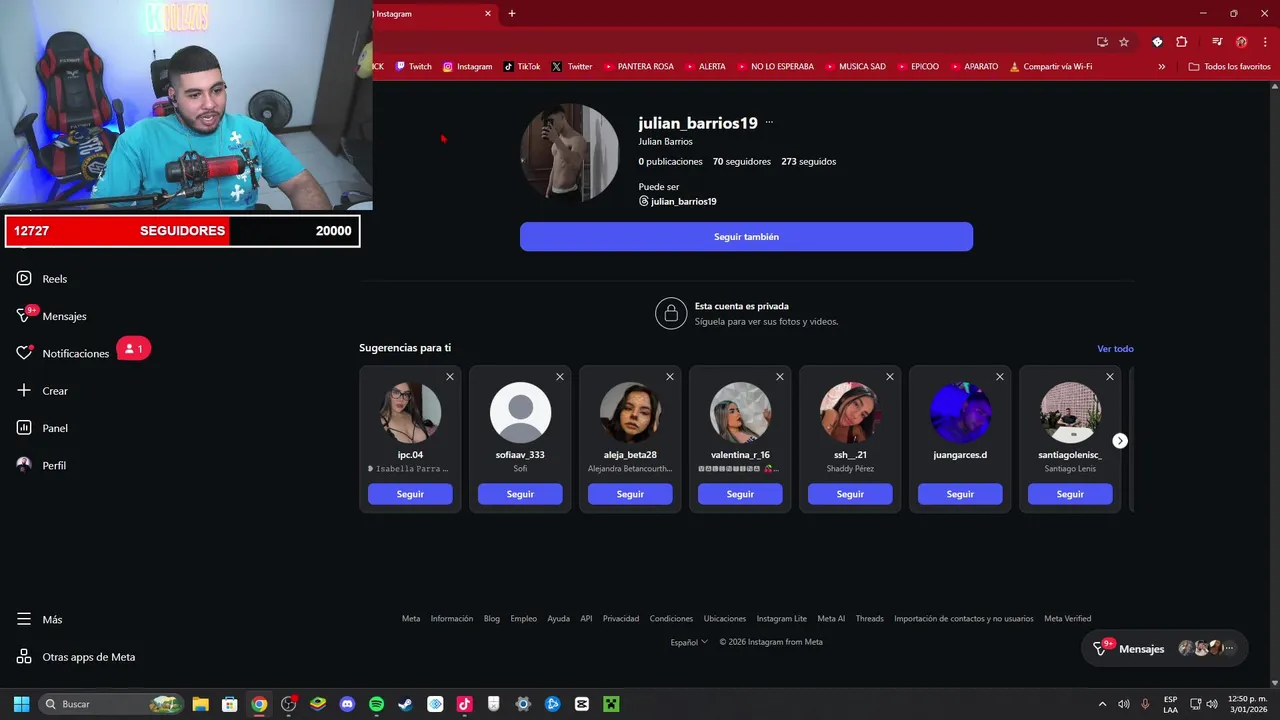
Task: Open a new browser tab
Action: pyautogui.click(x=512, y=14)
